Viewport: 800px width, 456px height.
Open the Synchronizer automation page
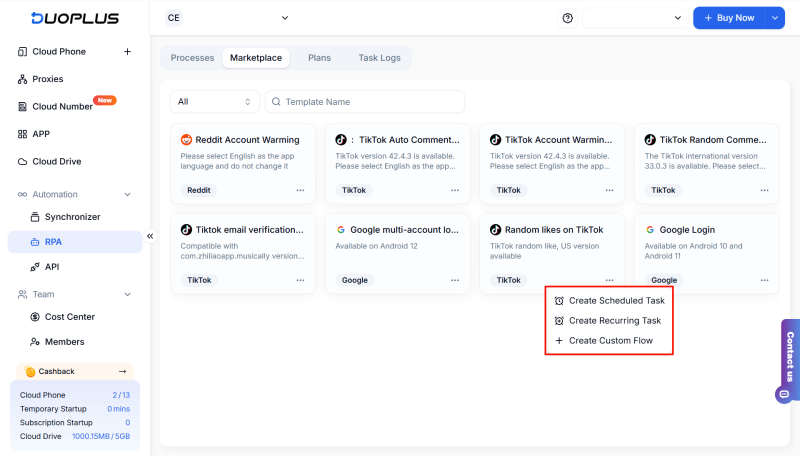pyautogui.click(x=72, y=216)
